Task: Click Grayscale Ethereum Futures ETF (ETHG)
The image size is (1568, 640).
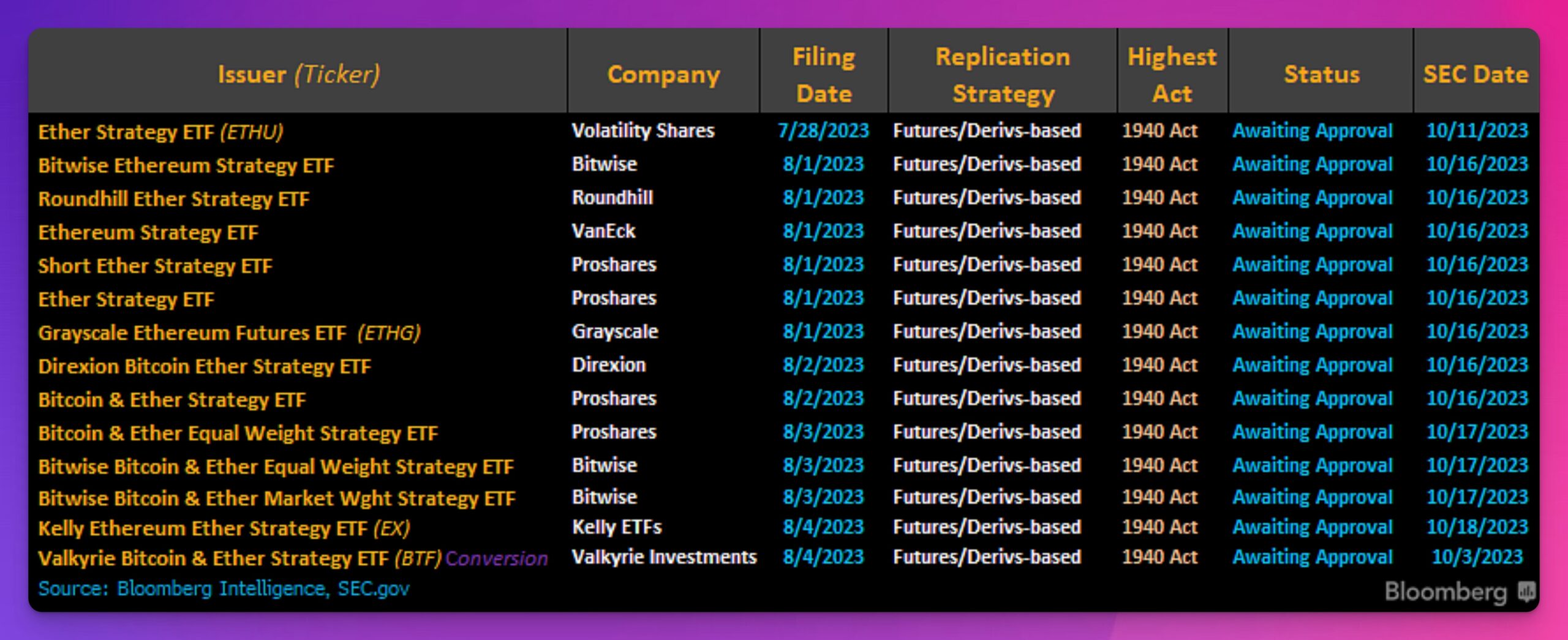Action: click(229, 333)
